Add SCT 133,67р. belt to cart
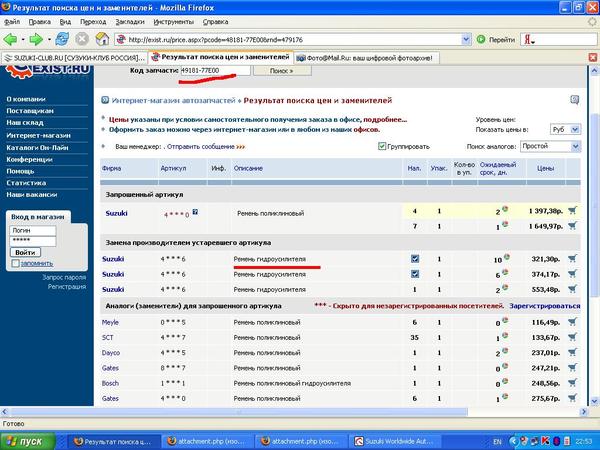The image size is (600, 450). click(x=572, y=337)
